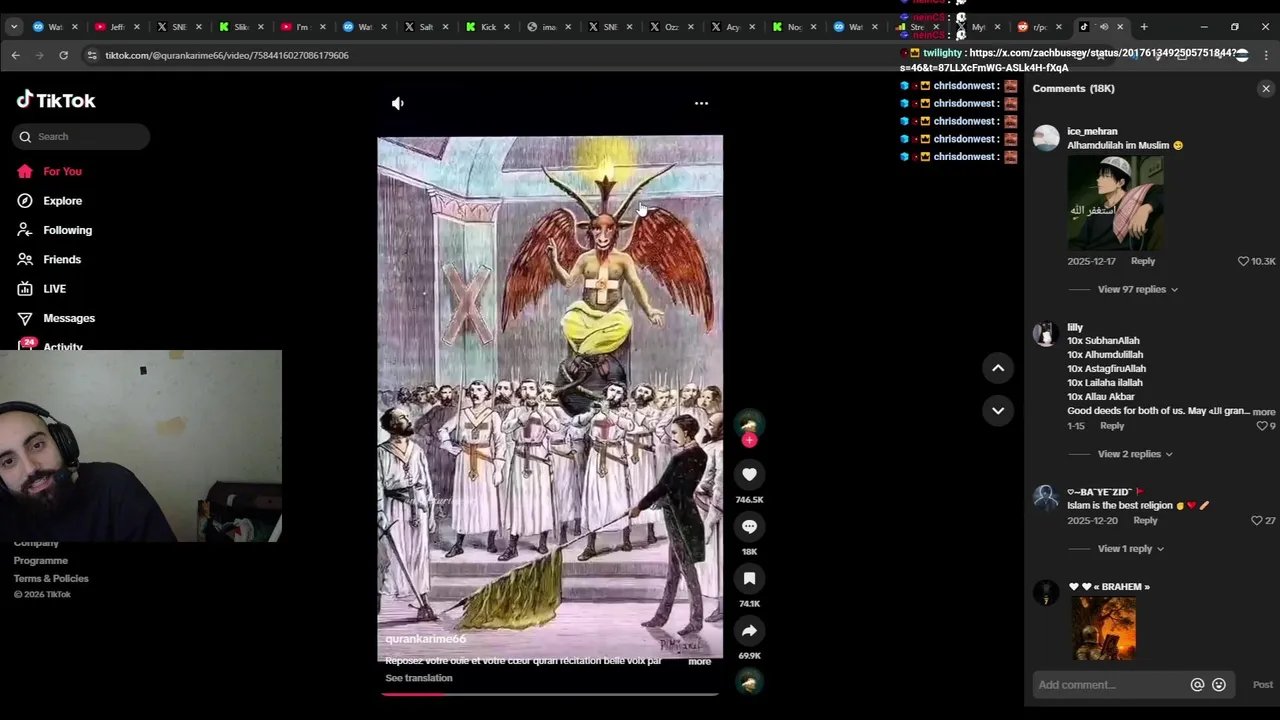Open the Programme footer link
The image size is (1280, 720).
(41, 561)
